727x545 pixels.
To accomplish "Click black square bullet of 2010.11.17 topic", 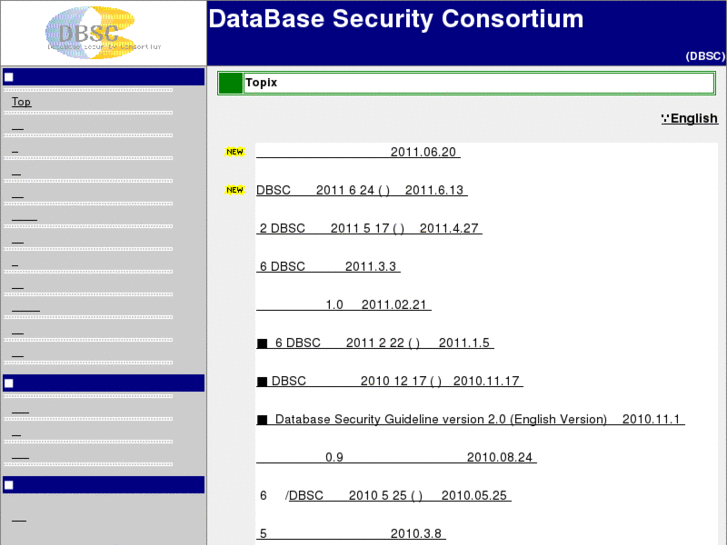I will coord(262,382).
